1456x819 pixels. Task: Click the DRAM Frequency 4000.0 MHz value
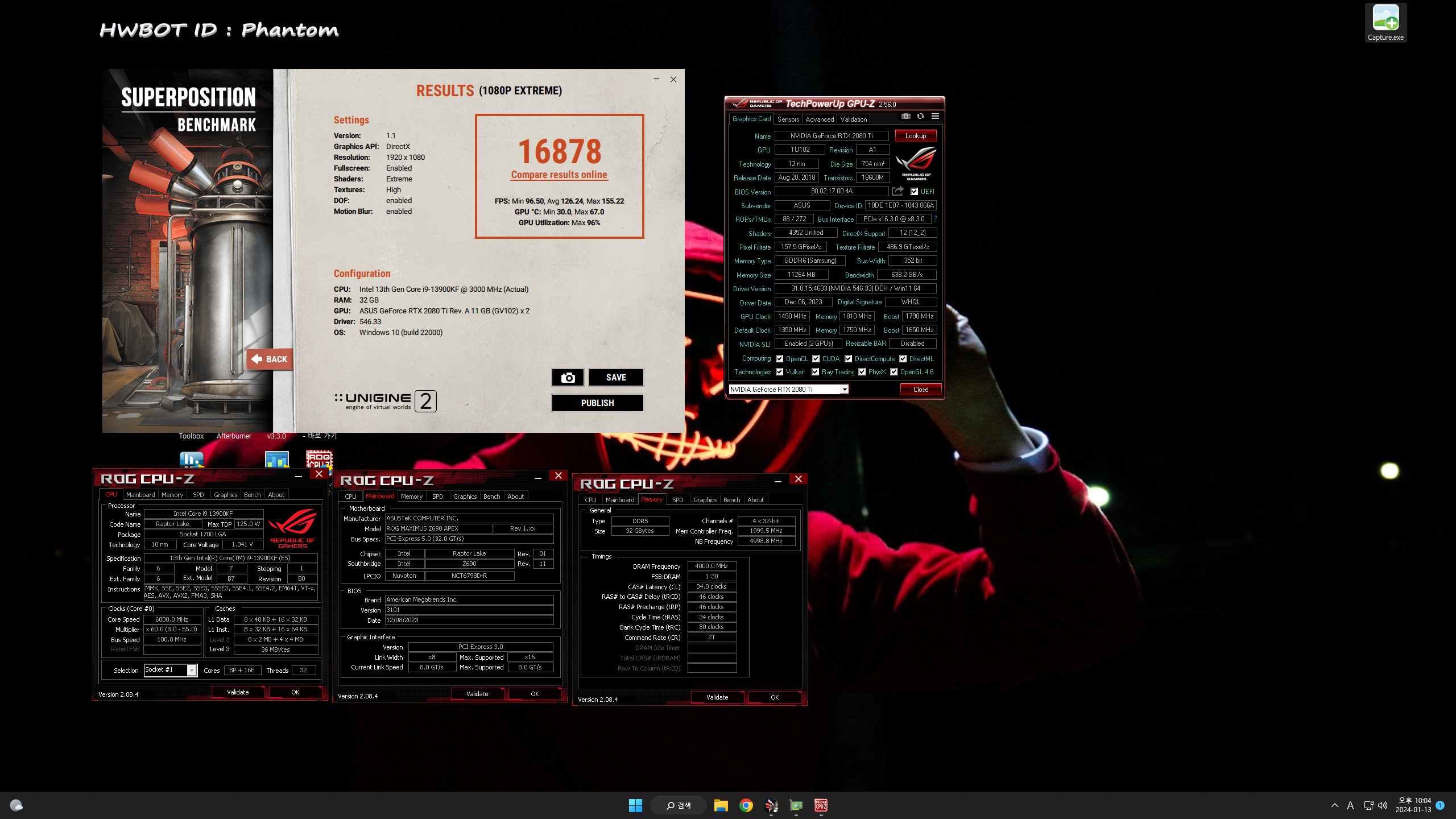[x=712, y=566]
